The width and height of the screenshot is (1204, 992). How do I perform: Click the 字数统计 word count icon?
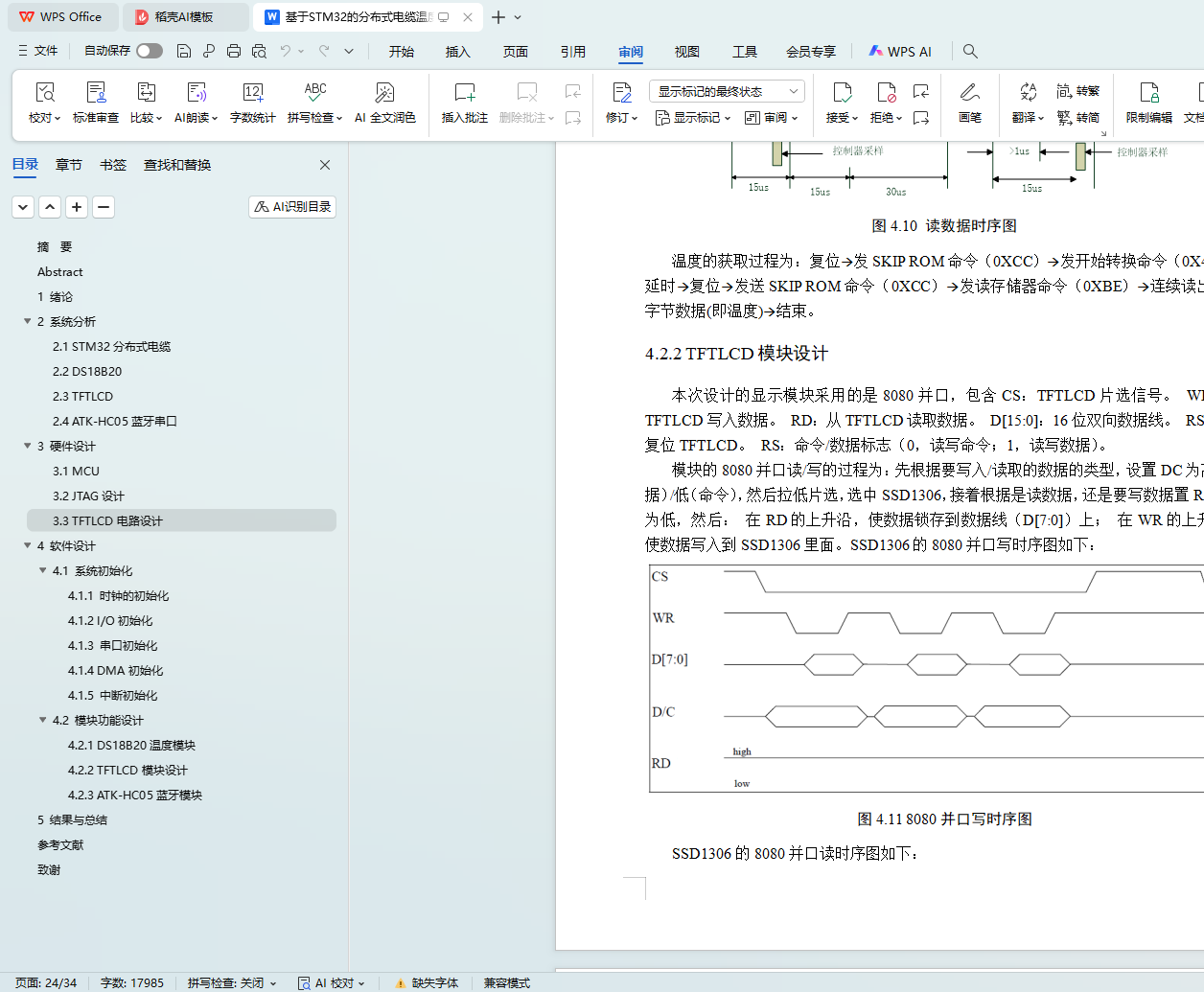click(252, 93)
